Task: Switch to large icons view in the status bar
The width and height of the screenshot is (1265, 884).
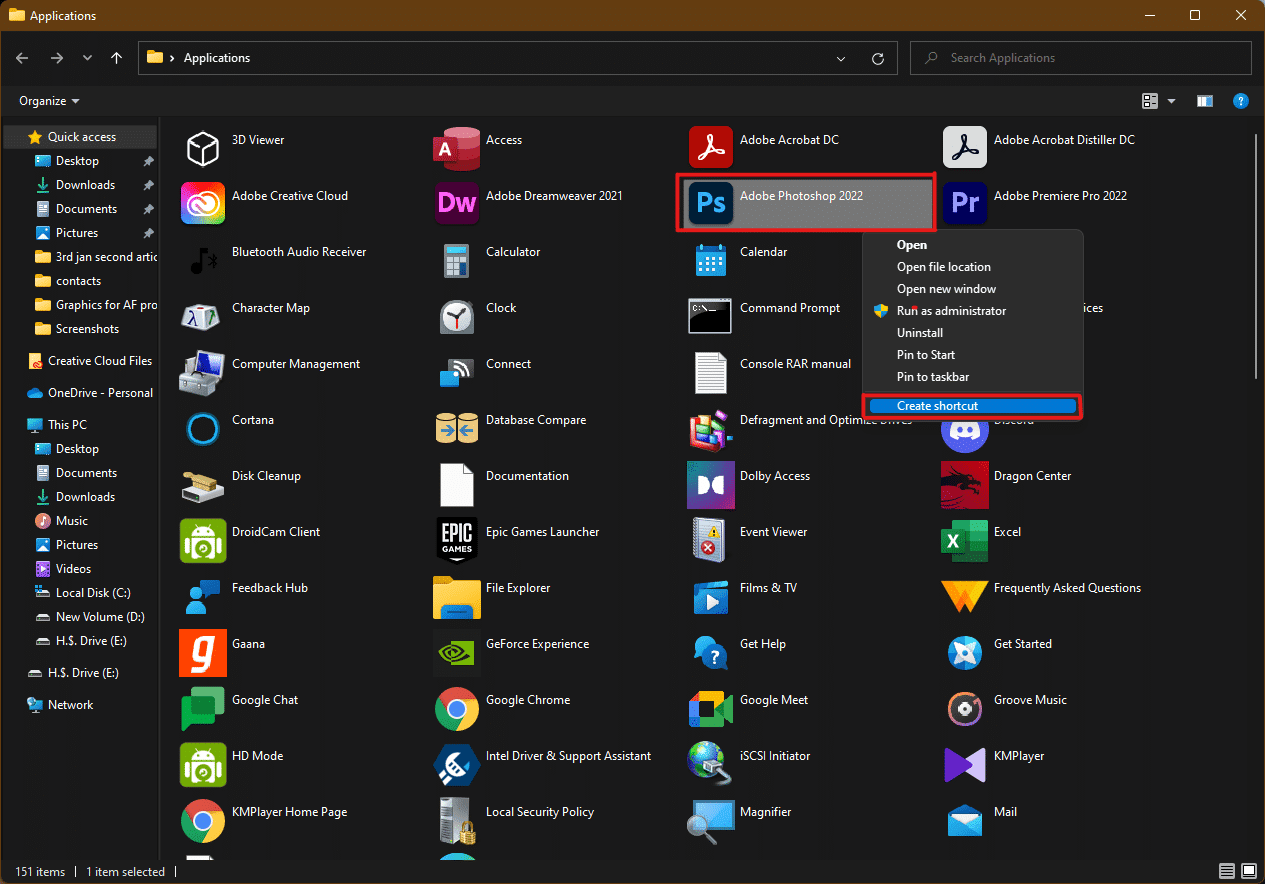Action: coord(1248,871)
